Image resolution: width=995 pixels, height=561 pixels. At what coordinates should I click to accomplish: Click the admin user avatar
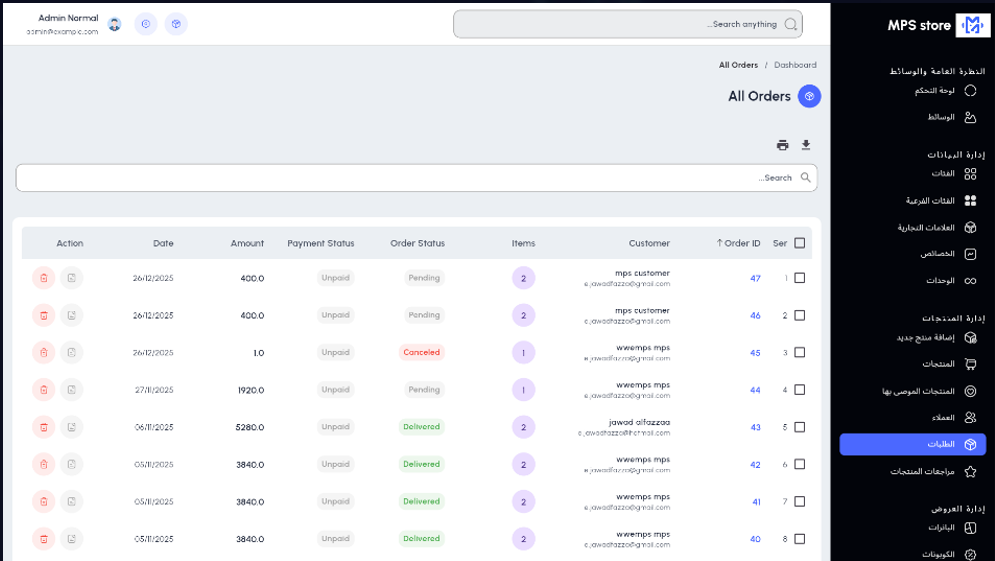115,24
